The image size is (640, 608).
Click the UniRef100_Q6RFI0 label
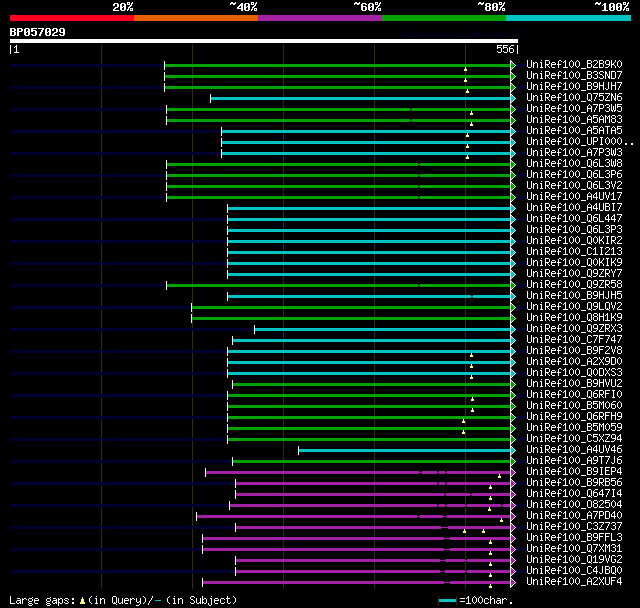[x=574, y=395]
